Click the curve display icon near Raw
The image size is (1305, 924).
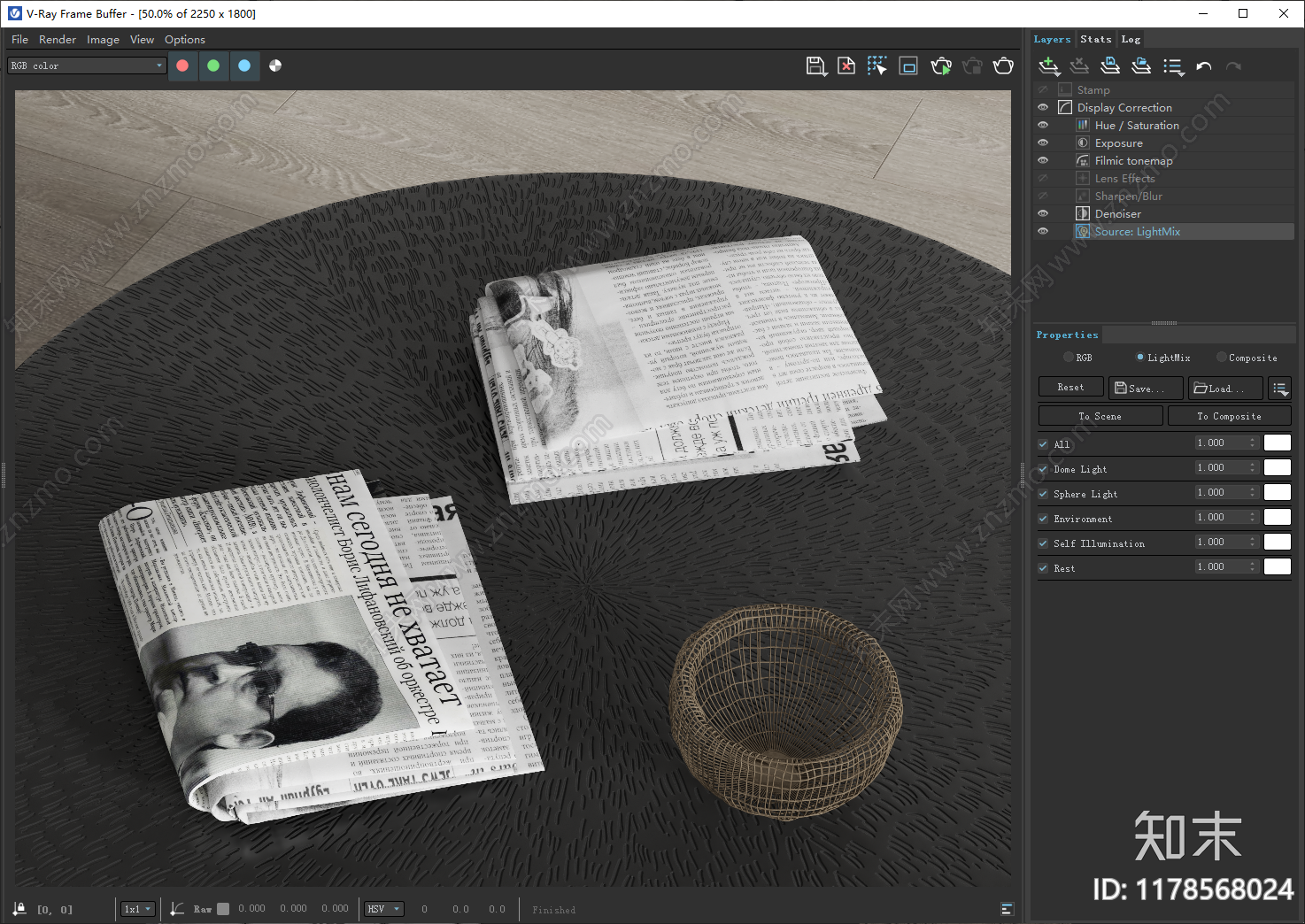177,909
